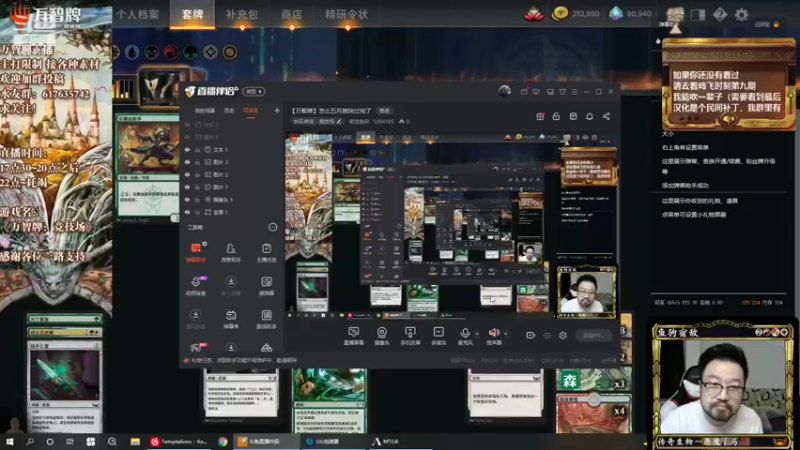Image resolution: width=800 pixels, height=450 pixels.
Task: Add a 手机投屏 phone cast source
Action: coord(410,336)
